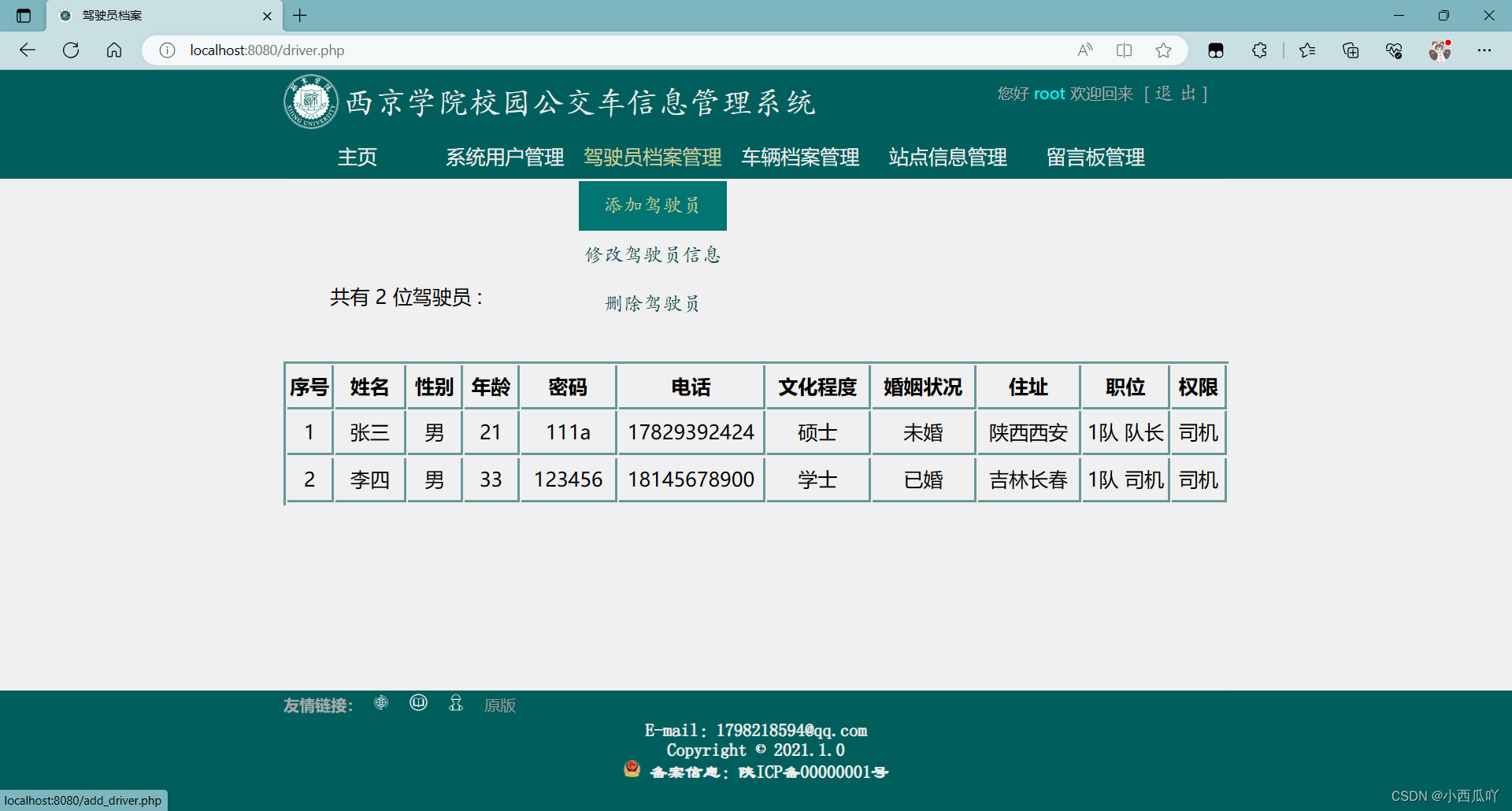
Task: Open profile avatar icon
Action: 1440,50
